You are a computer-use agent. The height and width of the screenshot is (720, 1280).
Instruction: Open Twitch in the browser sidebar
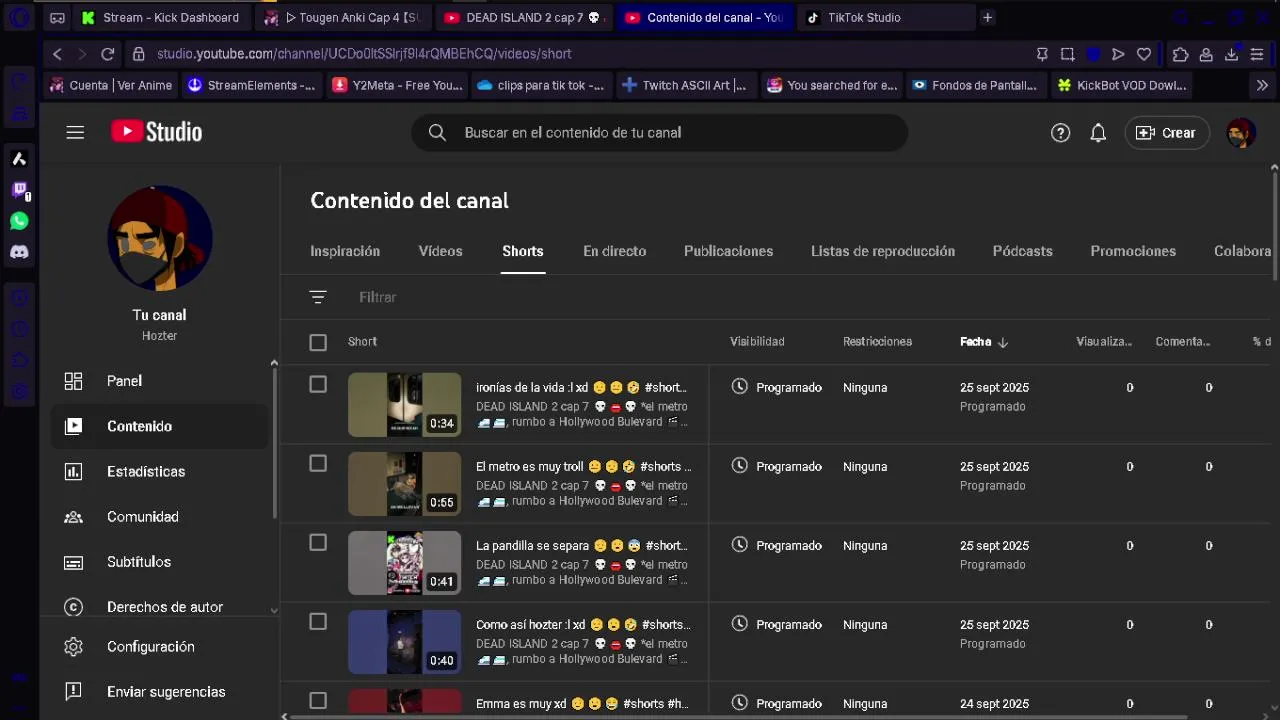[19, 190]
